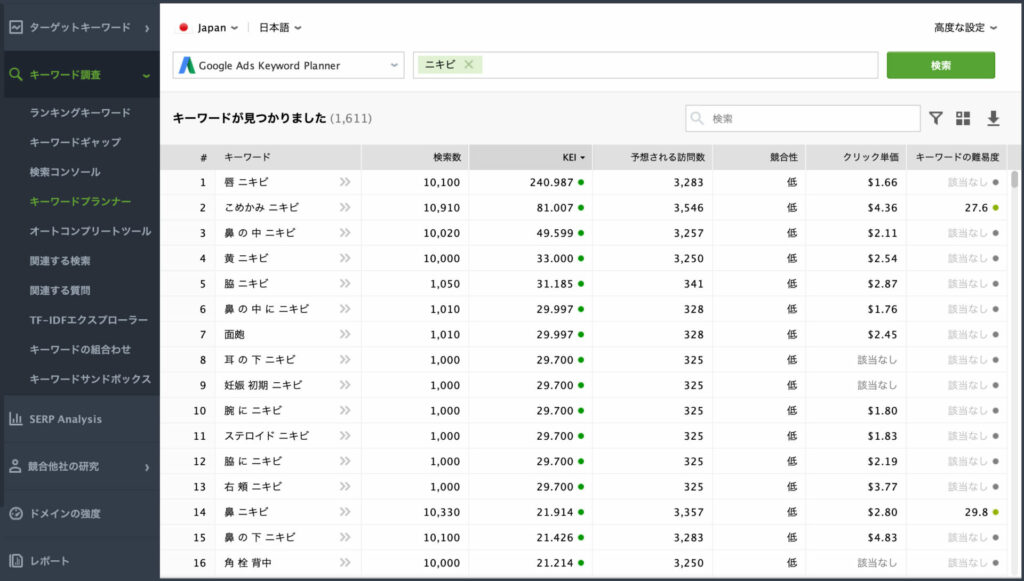Click the green 検索 button
Viewport: 1024px width, 581px height.
tap(940, 65)
